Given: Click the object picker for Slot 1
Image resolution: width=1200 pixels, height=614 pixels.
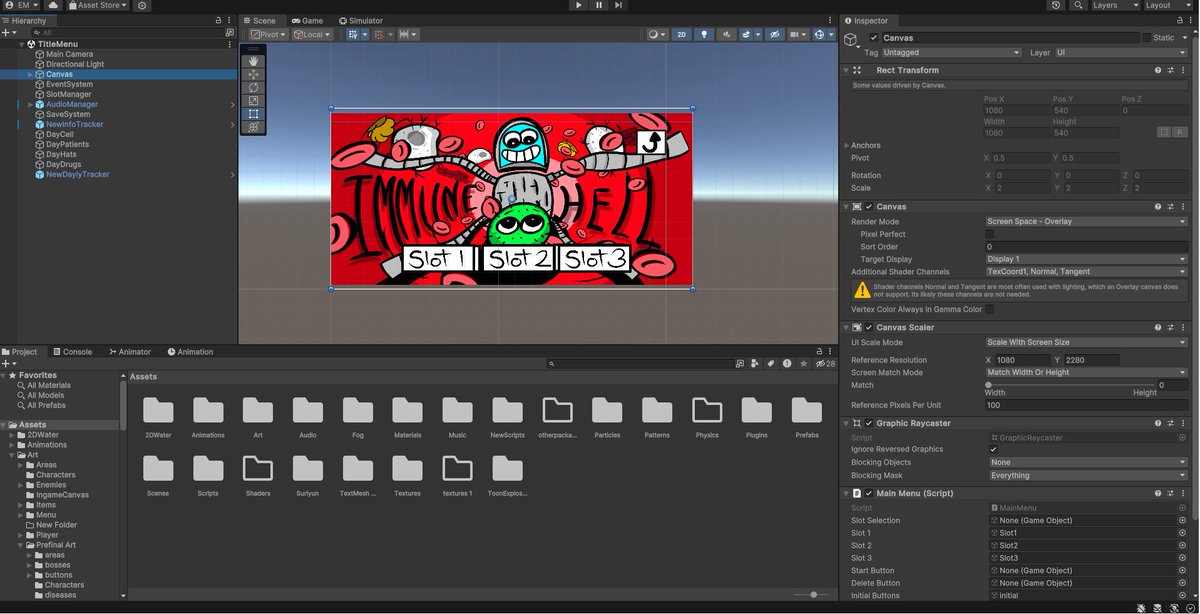Looking at the screenshot, I should (x=1182, y=533).
